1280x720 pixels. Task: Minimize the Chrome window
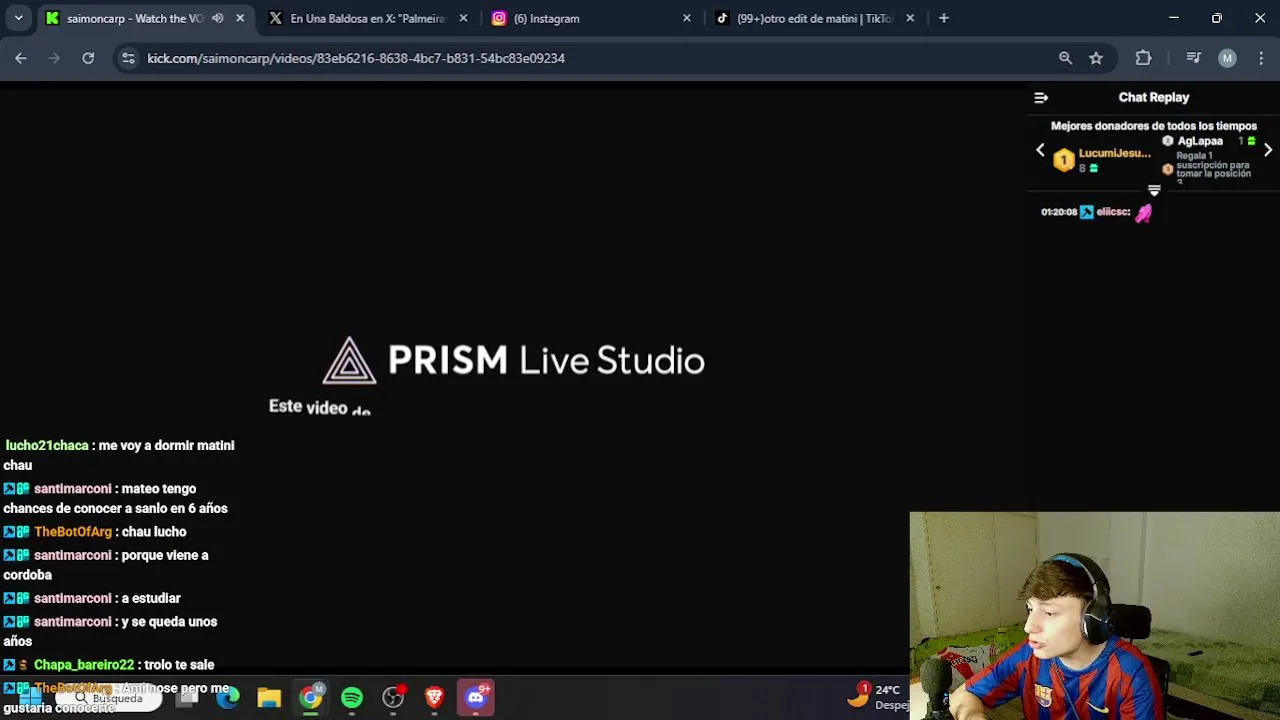(x=1174, y=18)
